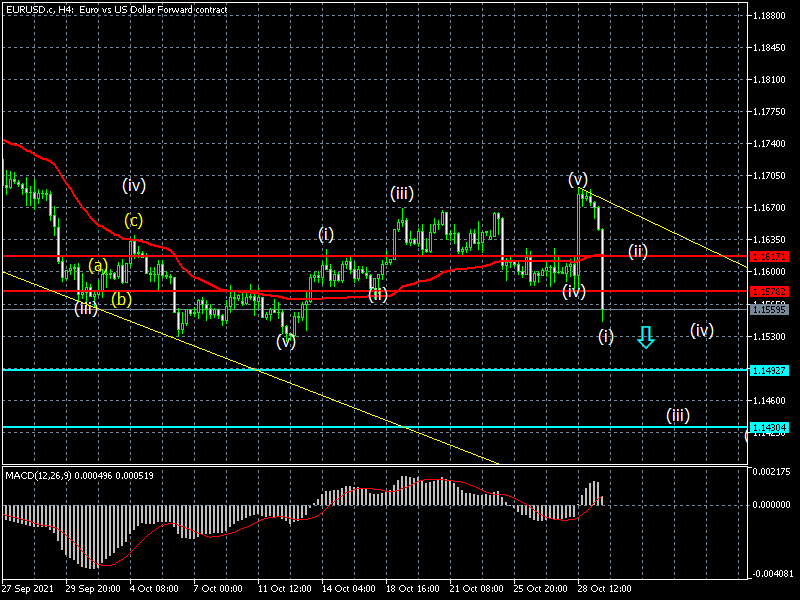Select the current price tag 1.15535
The height and width of the screenshot is (600, 800).
click(774, 310)
